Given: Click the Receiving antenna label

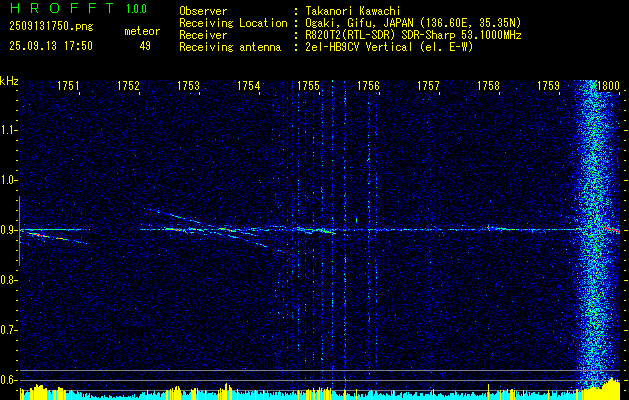Looking at the screenshot, I should pos(230,47).
